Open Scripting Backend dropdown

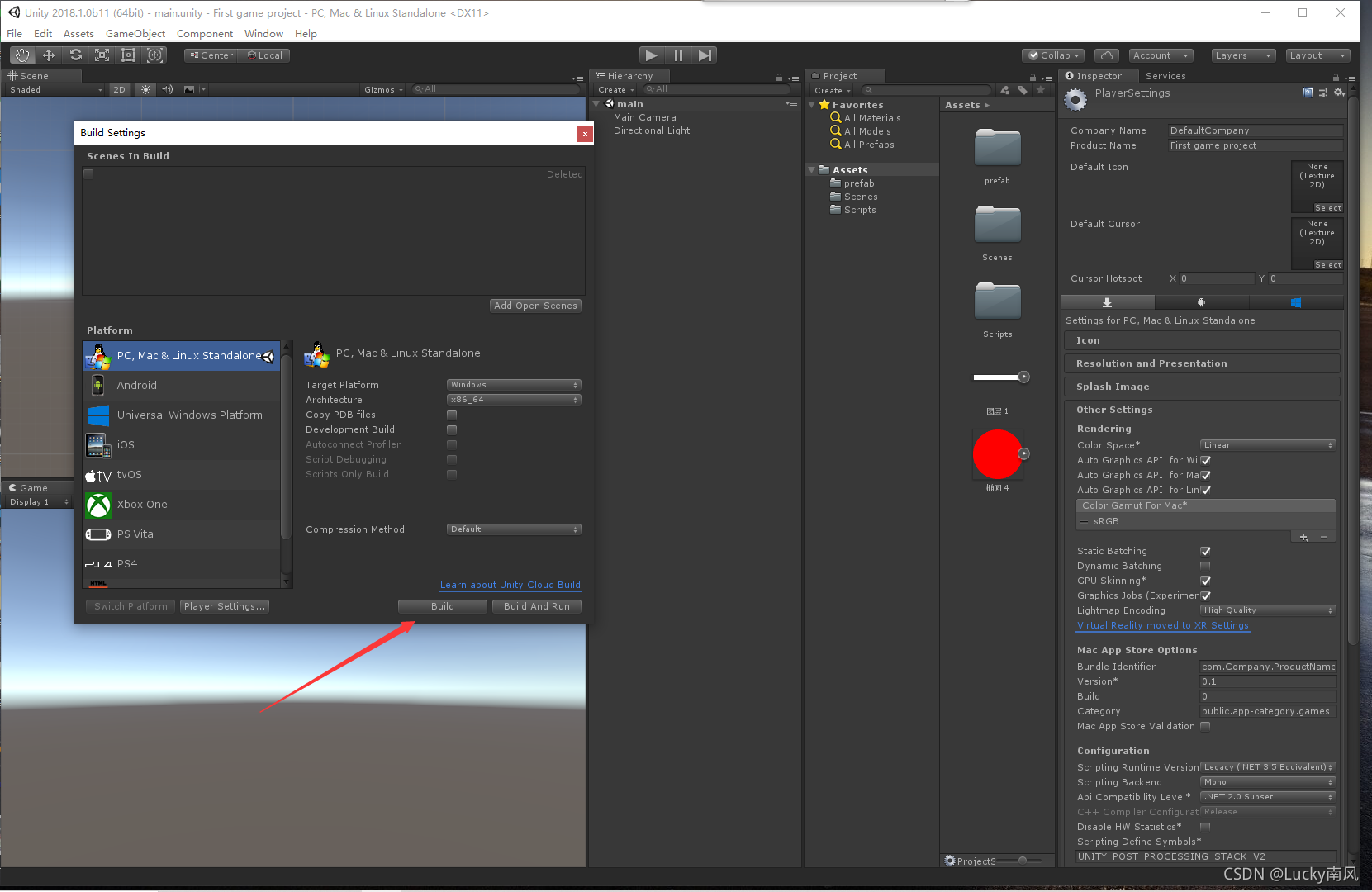click(x=1268, y=782)
